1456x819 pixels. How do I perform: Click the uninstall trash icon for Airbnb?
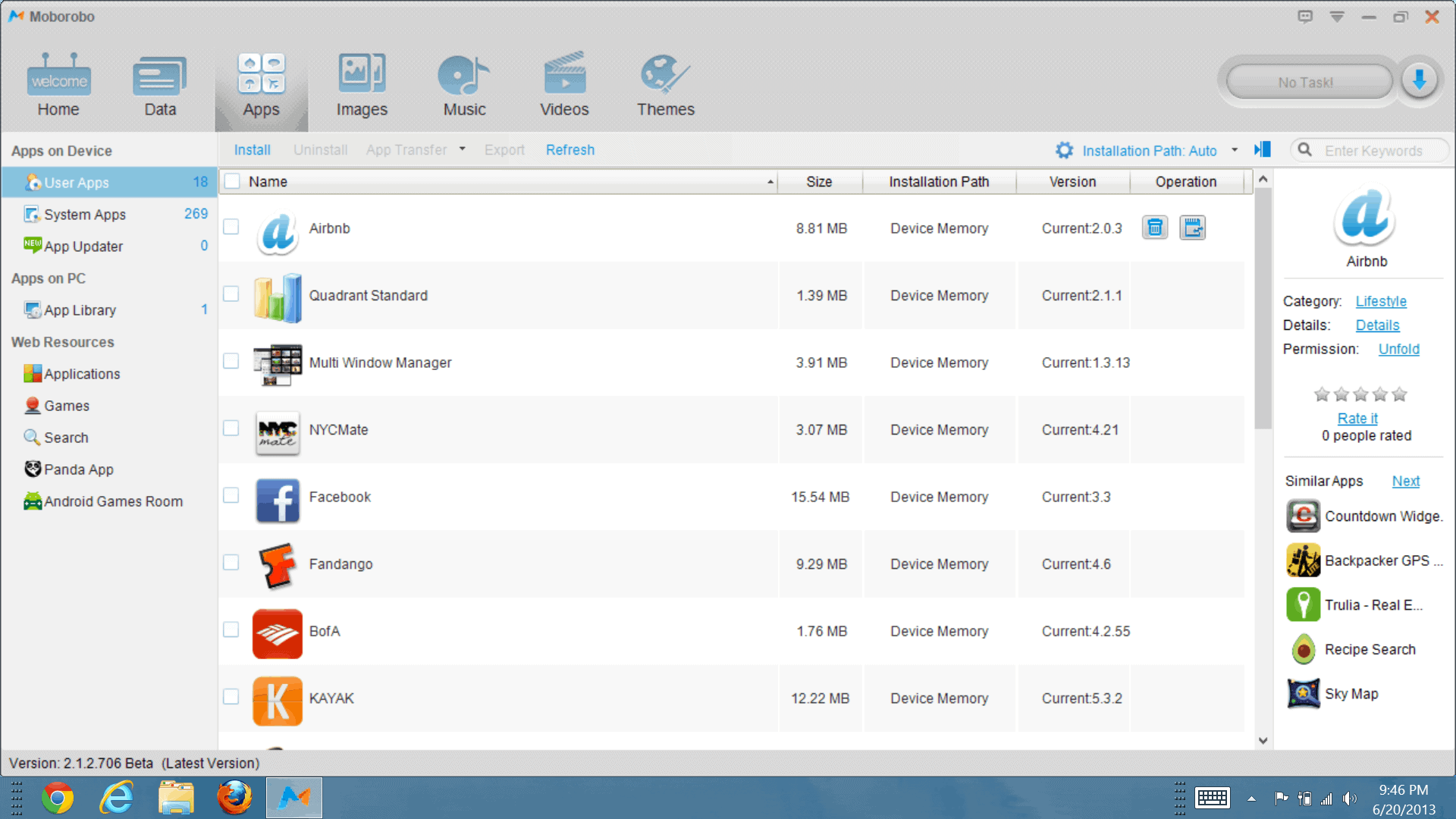[x=1154, y=227]
